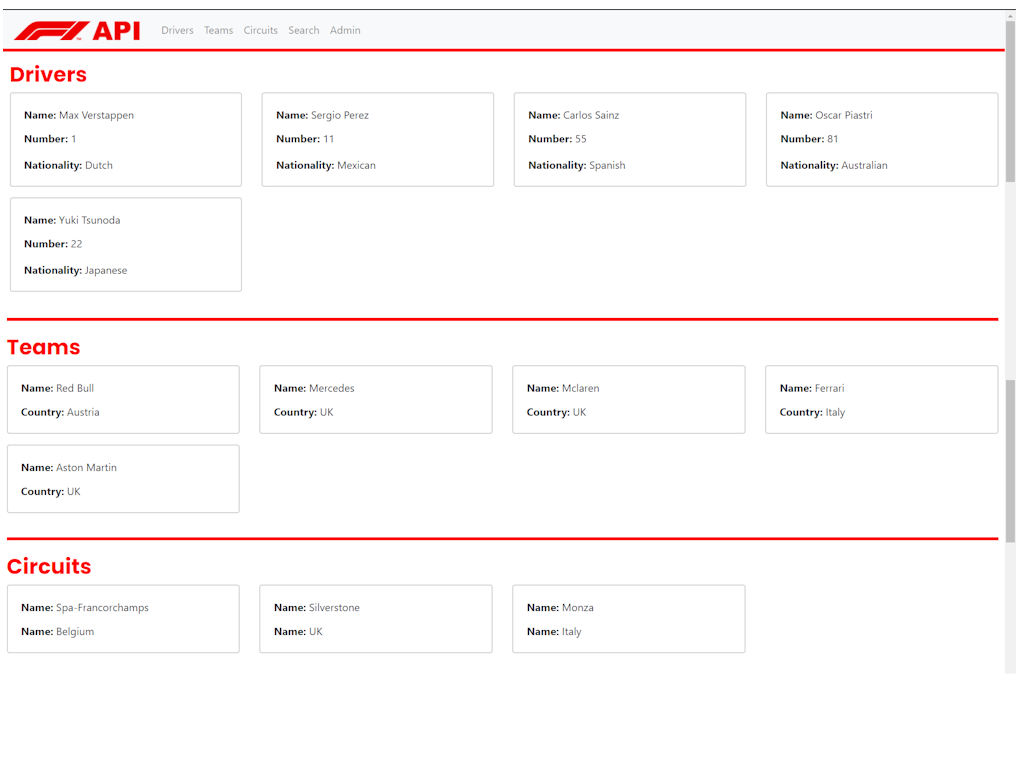Viewport: 1024px width, 768px height.
Task: Select the Sergio Perez driver card
Action: [378, 140]
